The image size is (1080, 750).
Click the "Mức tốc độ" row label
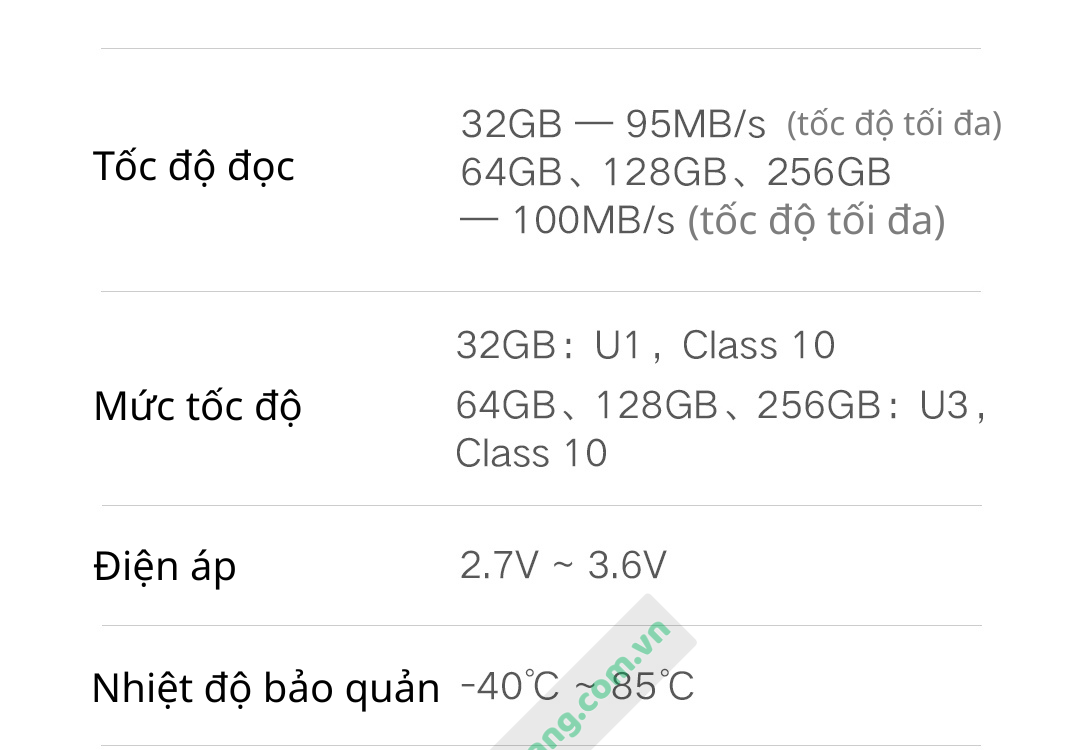point(197,407)
